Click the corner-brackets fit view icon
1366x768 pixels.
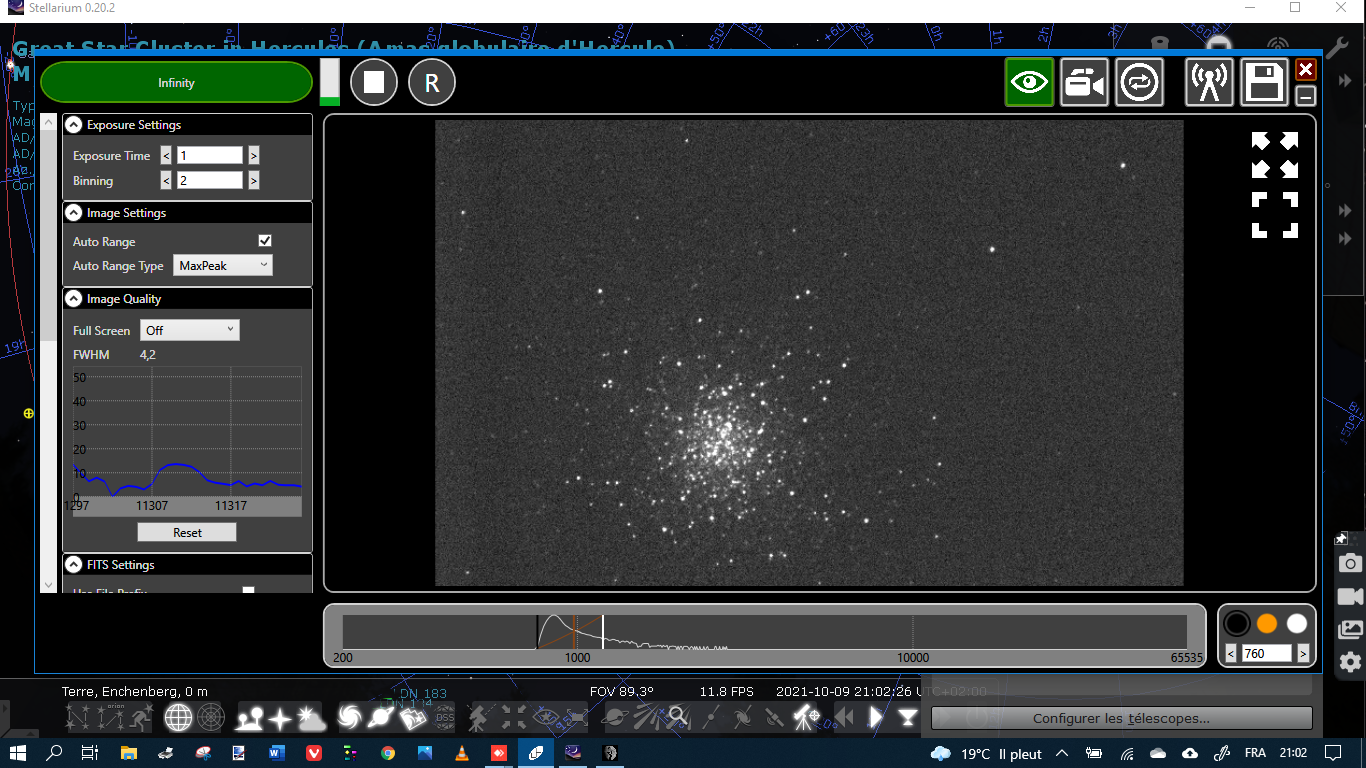tap(1275, 215)
